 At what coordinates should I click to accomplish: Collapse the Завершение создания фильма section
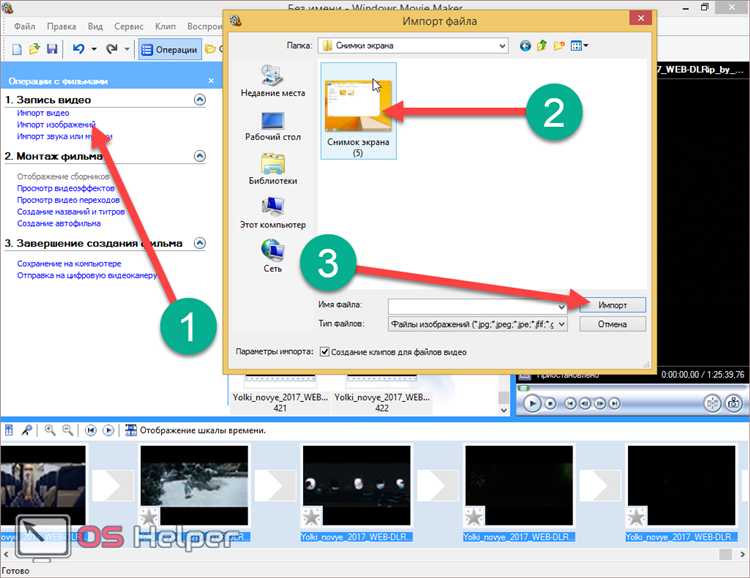200,243
